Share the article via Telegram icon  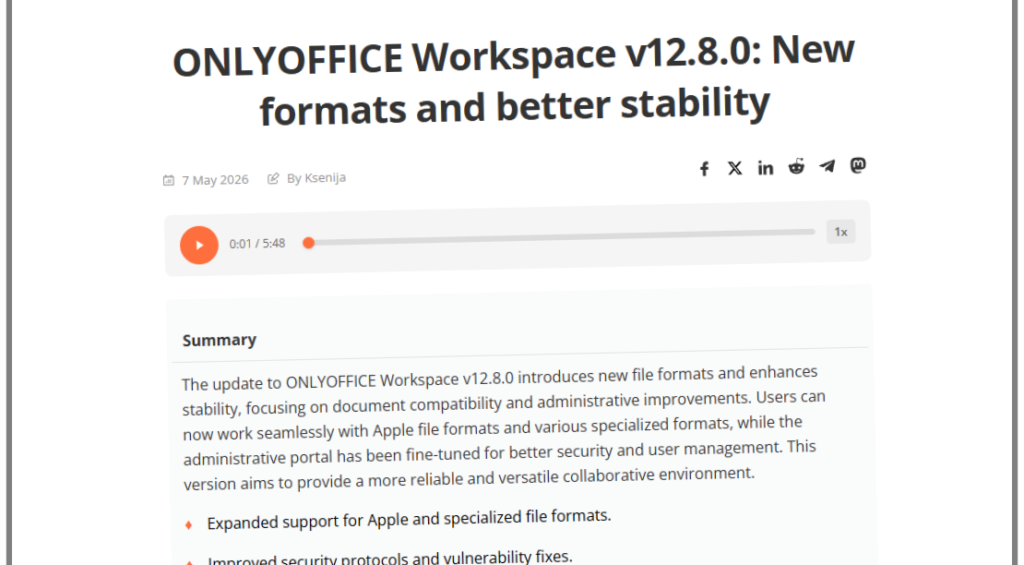pos(827,166)
